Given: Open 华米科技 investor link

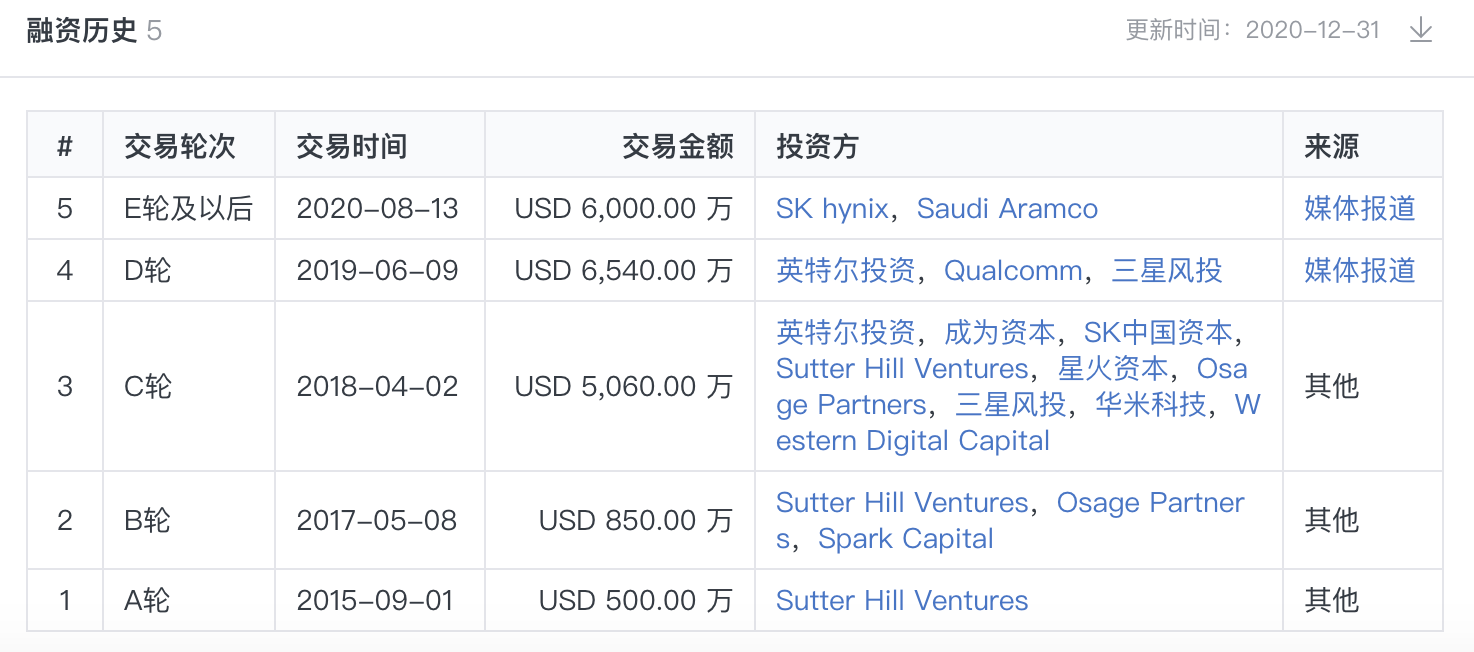Looking at the screenshot, I should coord(1150,404).
